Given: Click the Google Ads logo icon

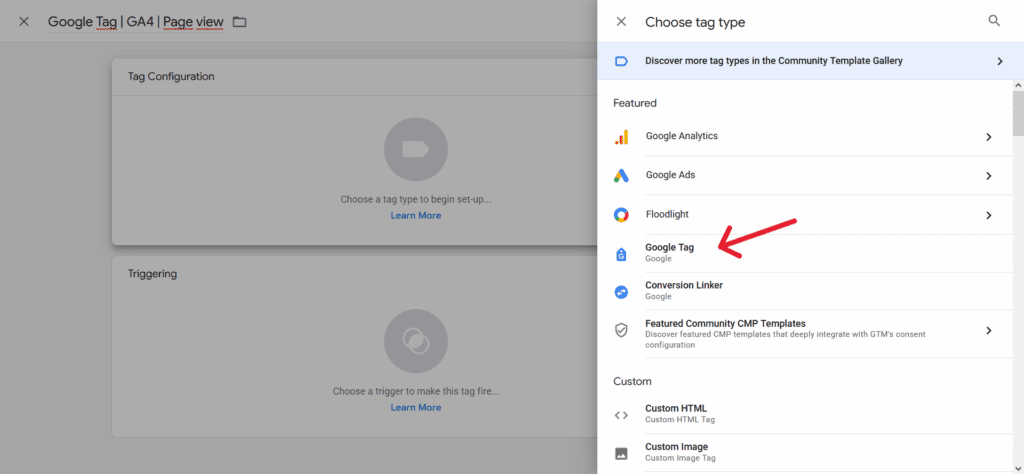Looking at the screenshot, I should click(621, 176).
